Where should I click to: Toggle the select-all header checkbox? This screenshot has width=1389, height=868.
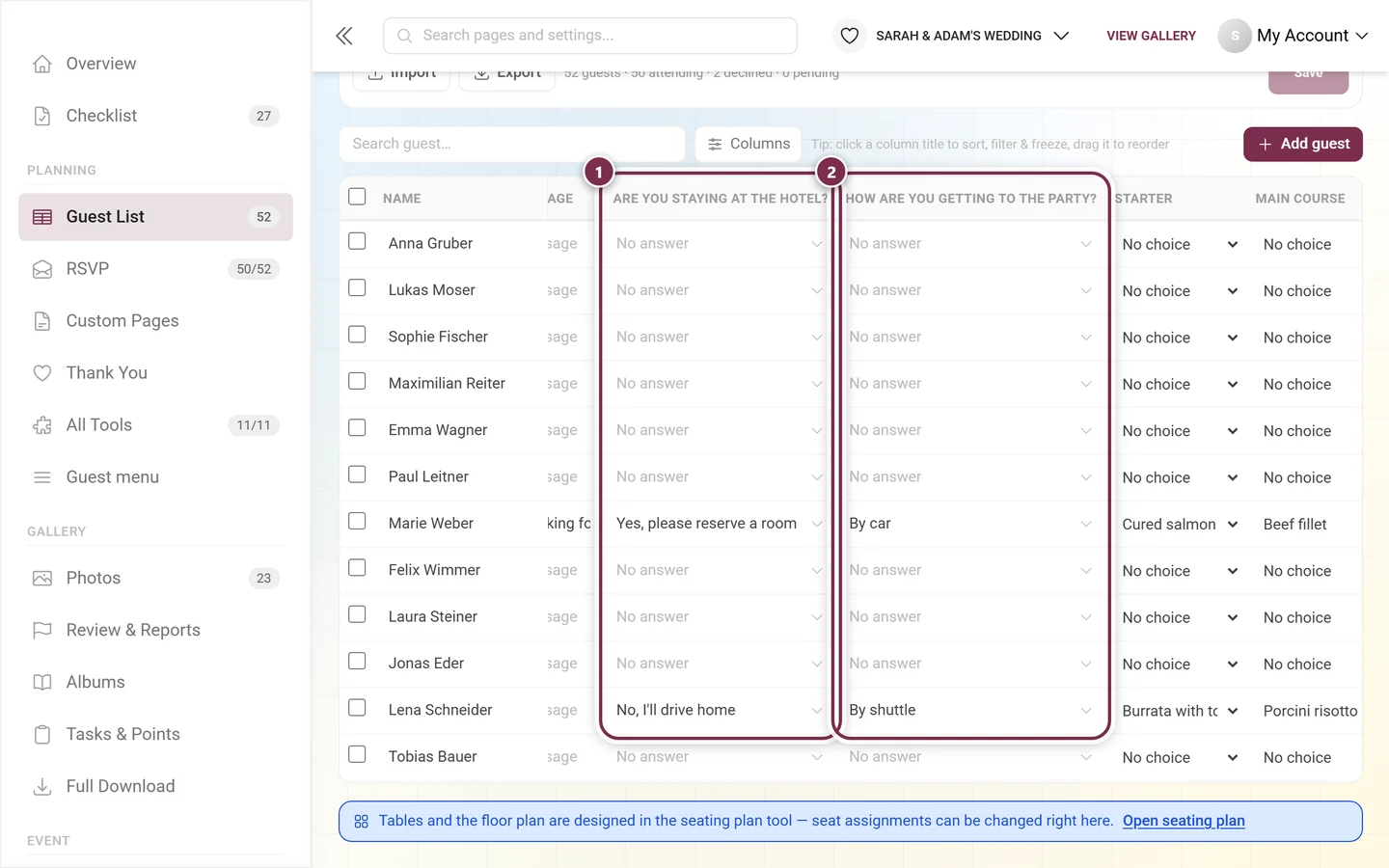pos(357,197)
